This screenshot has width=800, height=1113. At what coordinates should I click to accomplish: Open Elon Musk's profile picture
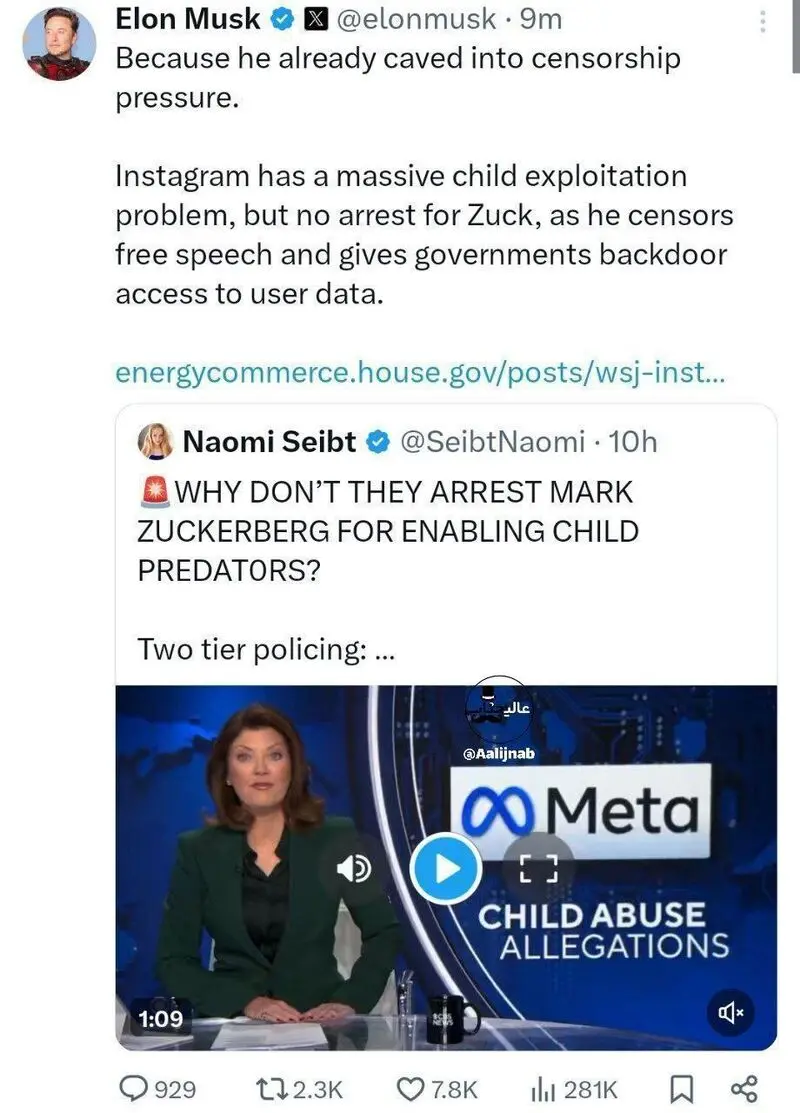pos(60,44)
